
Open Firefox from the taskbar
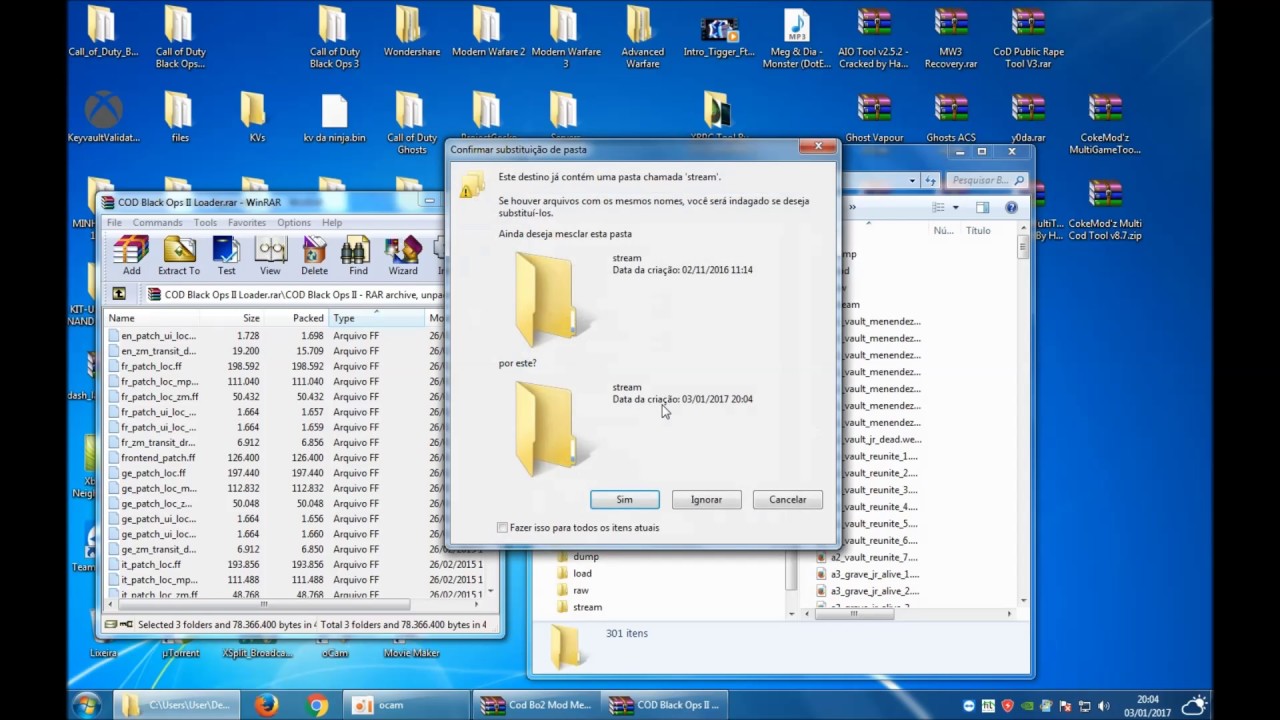266,704
